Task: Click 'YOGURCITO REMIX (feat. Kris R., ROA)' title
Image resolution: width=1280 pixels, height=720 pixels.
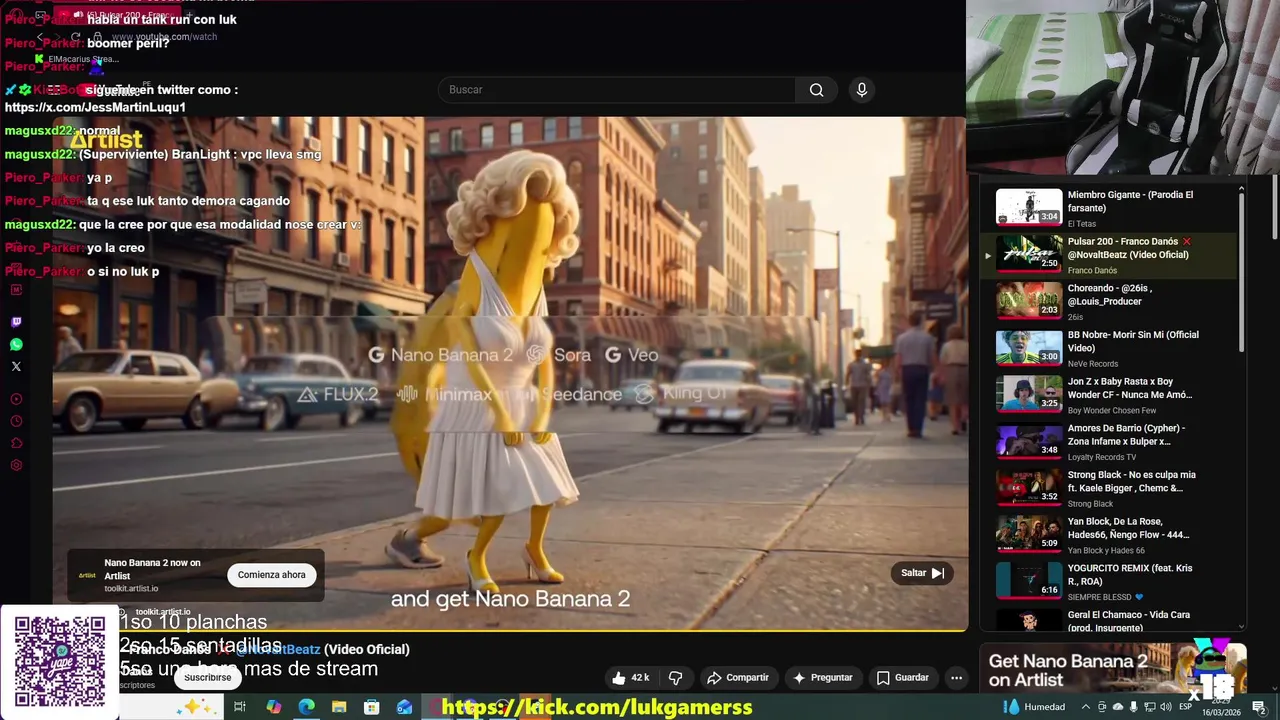Action: pos(1130,574)
